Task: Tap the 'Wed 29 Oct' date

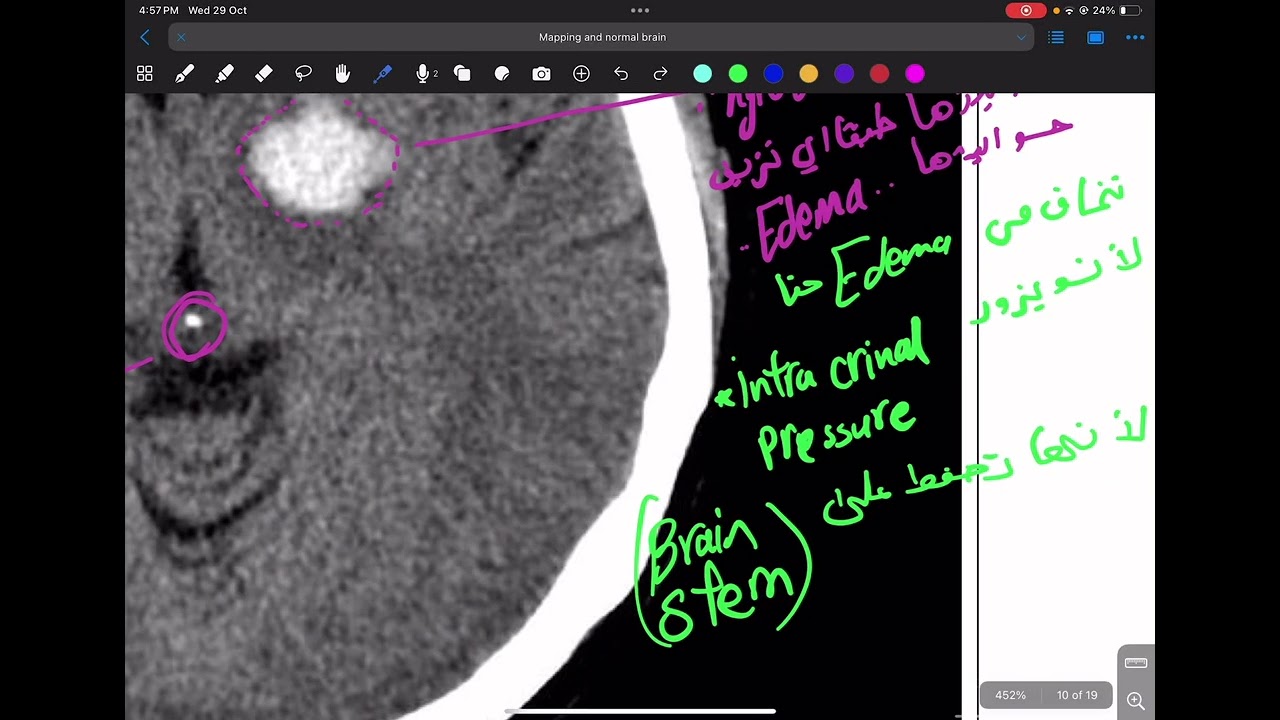Action: pyautogui.click(x=218, y=10)
